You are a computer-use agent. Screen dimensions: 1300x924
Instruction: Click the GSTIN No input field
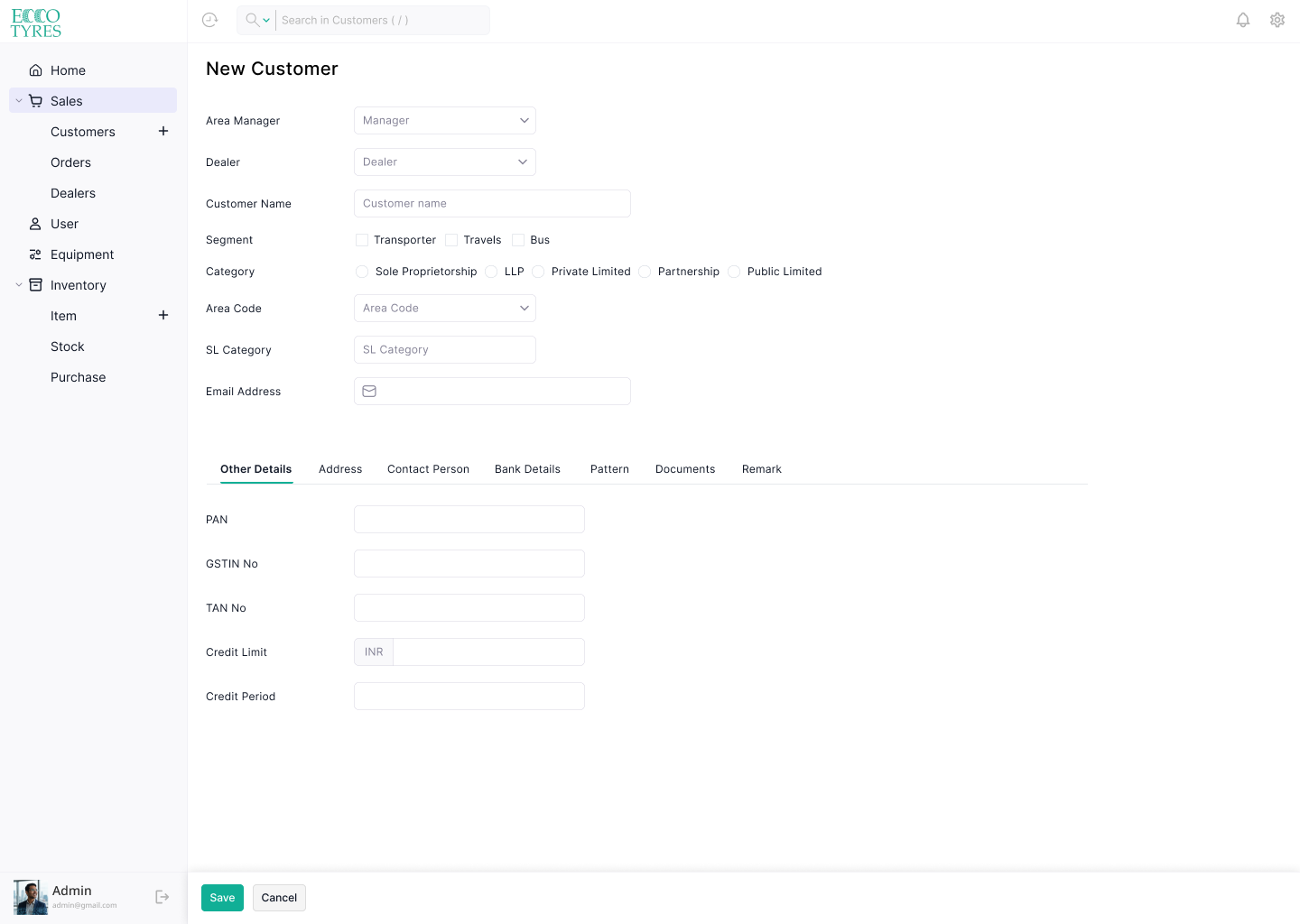point(469,564)
